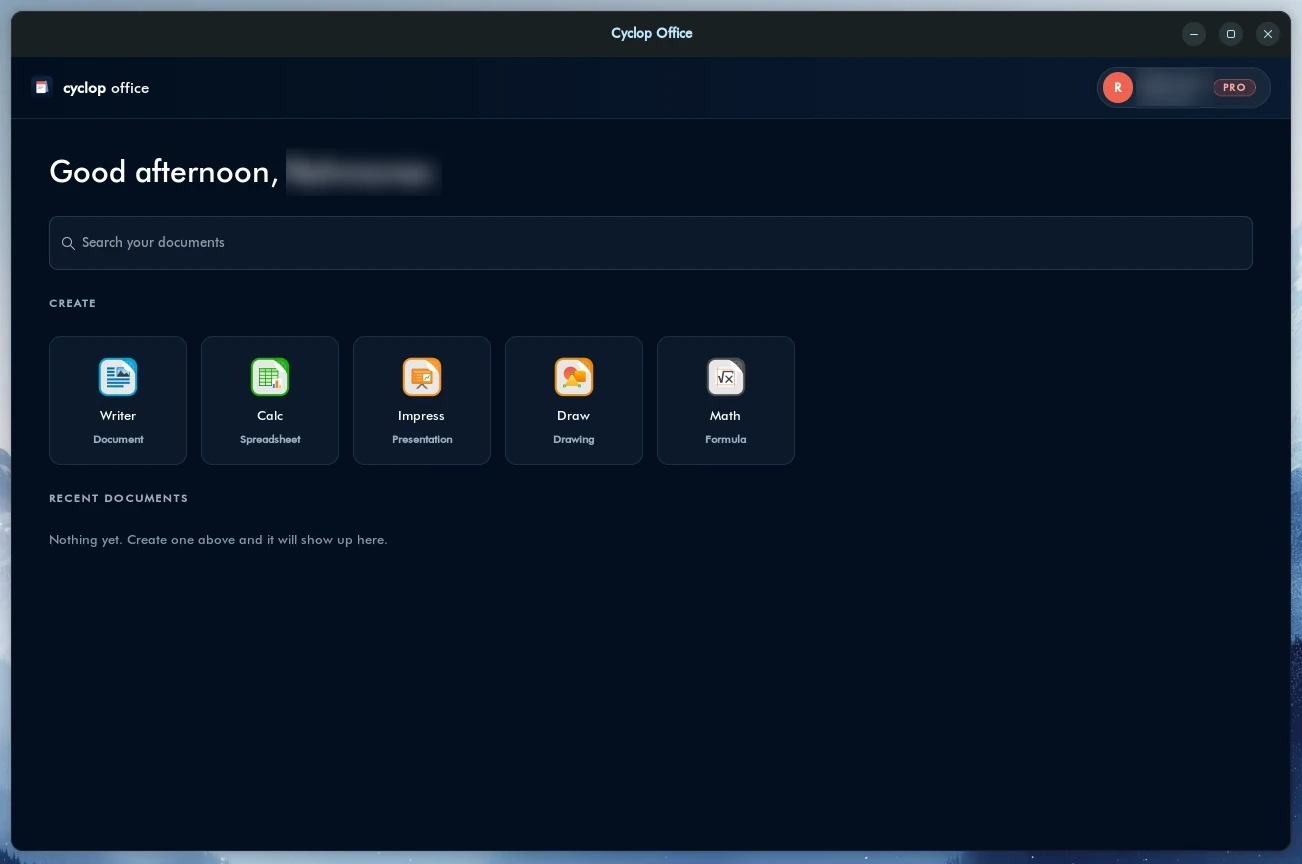
Task: Click the Good afternoon greeting
Action: point(164,172)
